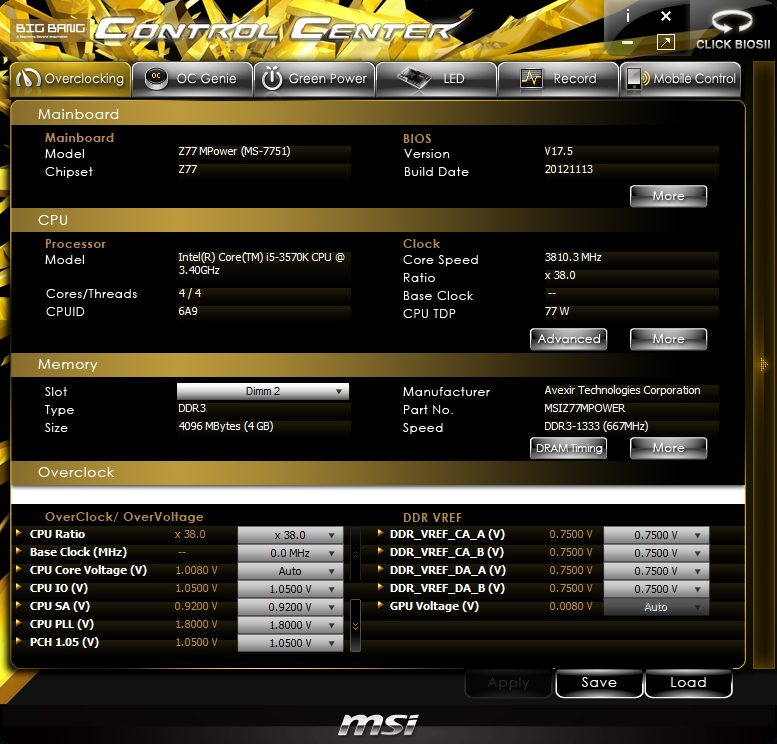Open the CPU Core Voltage Auto dropdown
Image resolution: width=777 pixels, height=744 pixels.
[x=290, y=571]
